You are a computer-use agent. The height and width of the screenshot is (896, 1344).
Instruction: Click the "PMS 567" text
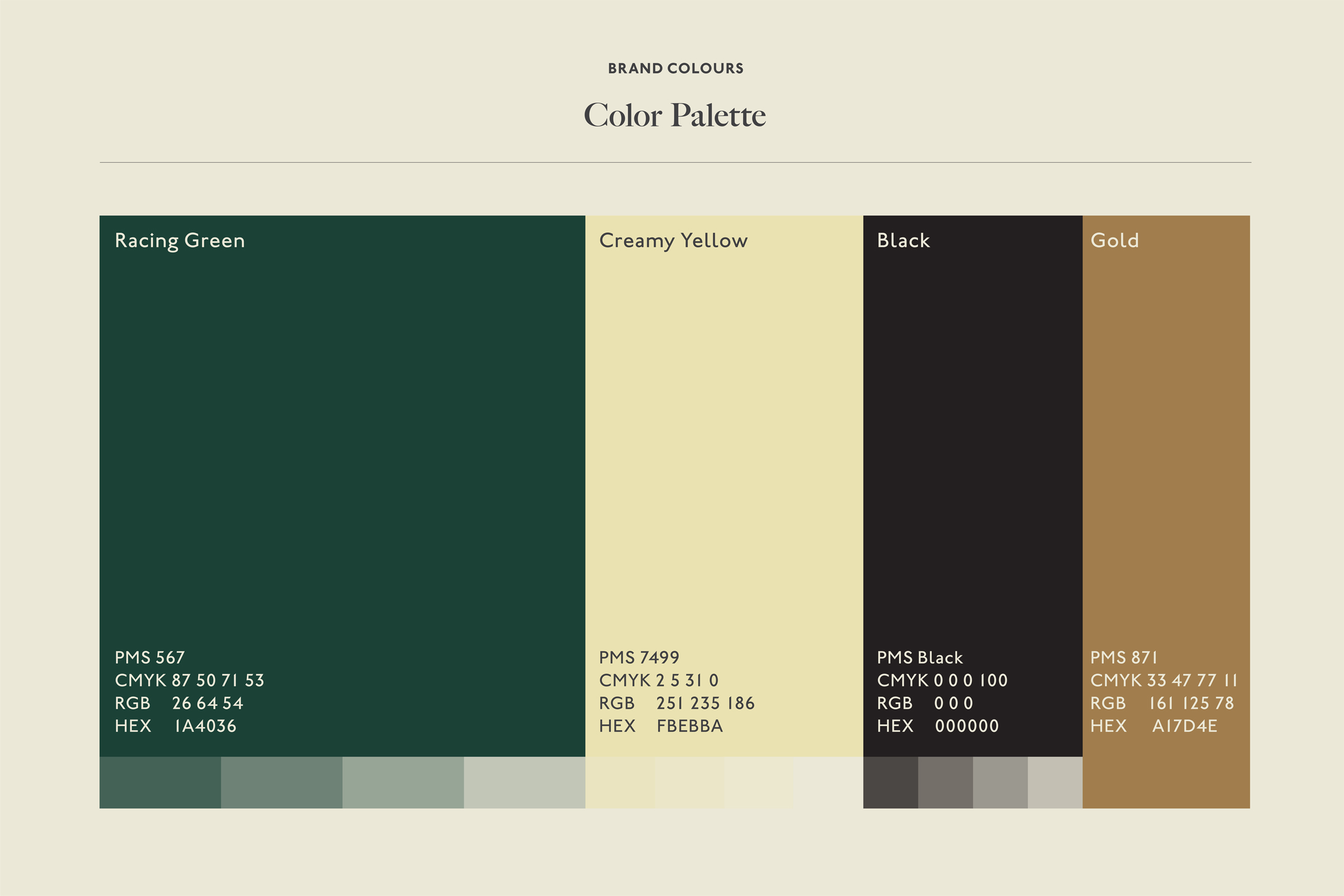coord(150,657)
